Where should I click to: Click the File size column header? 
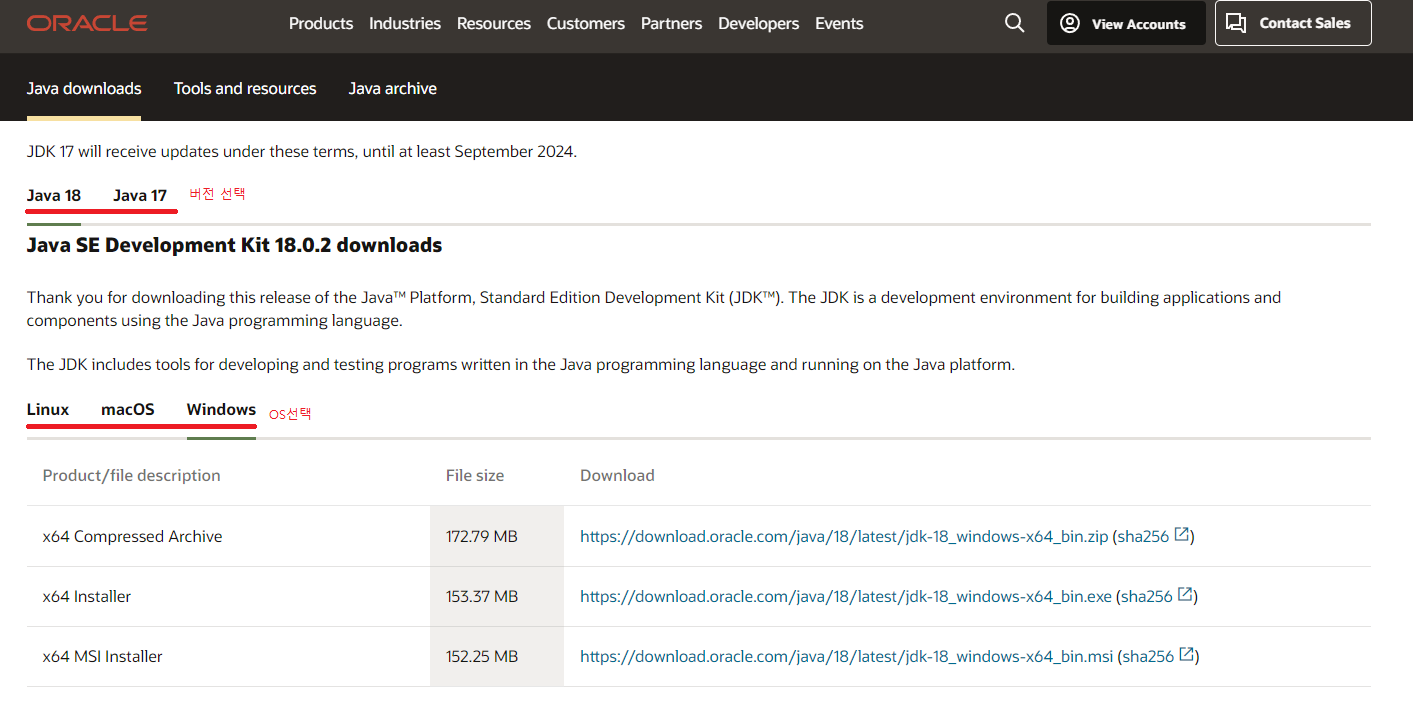(x=475, y=475)
